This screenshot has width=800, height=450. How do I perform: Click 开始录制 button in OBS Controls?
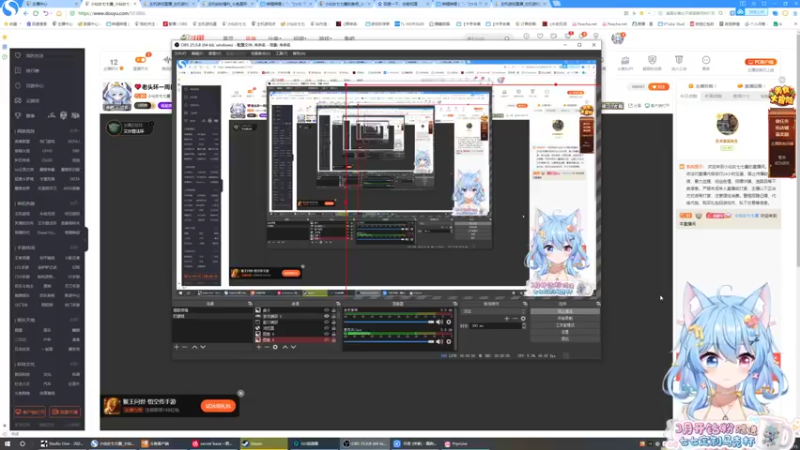click(565, 318)
